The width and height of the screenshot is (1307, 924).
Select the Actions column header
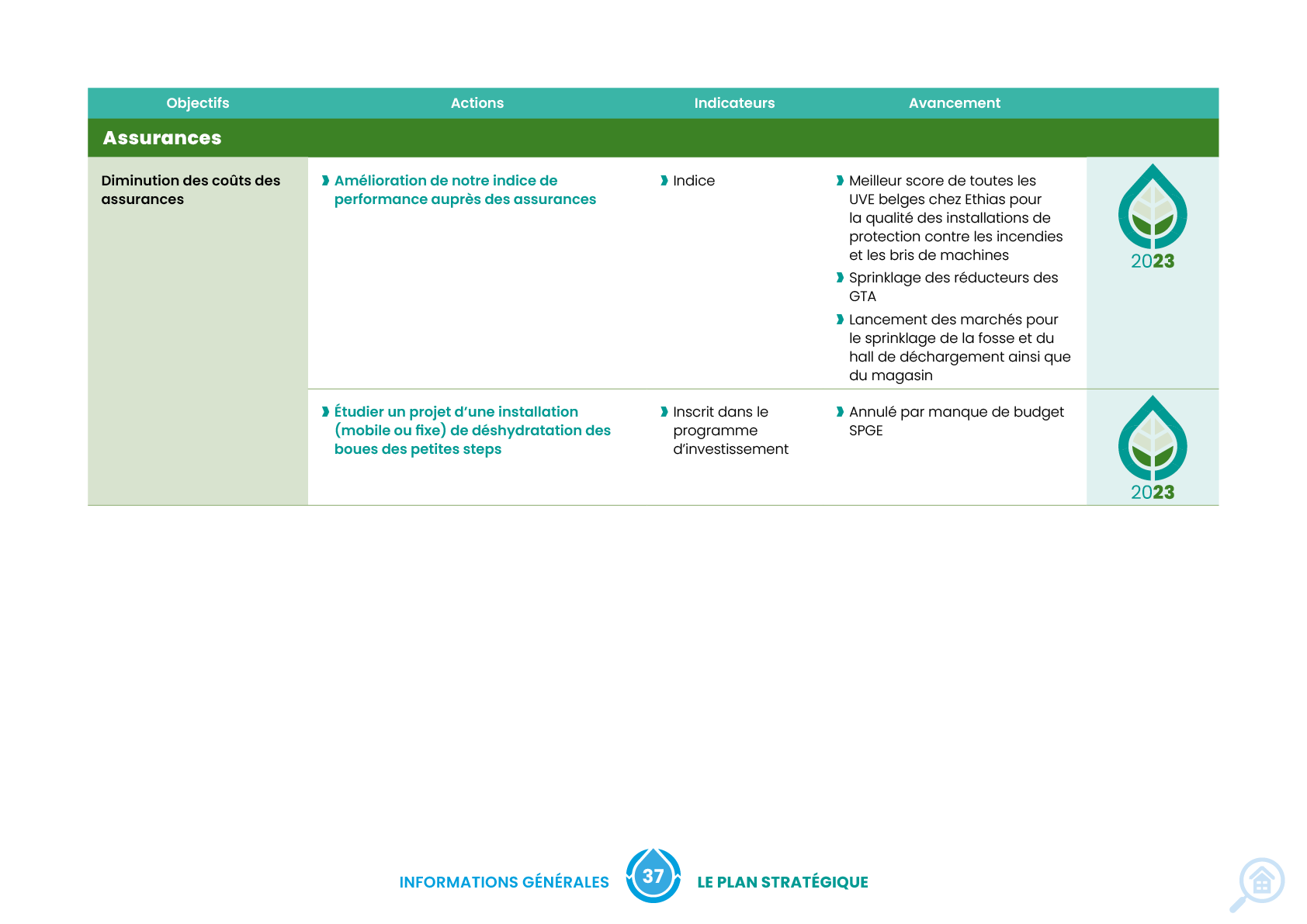[x=477, y=103]
